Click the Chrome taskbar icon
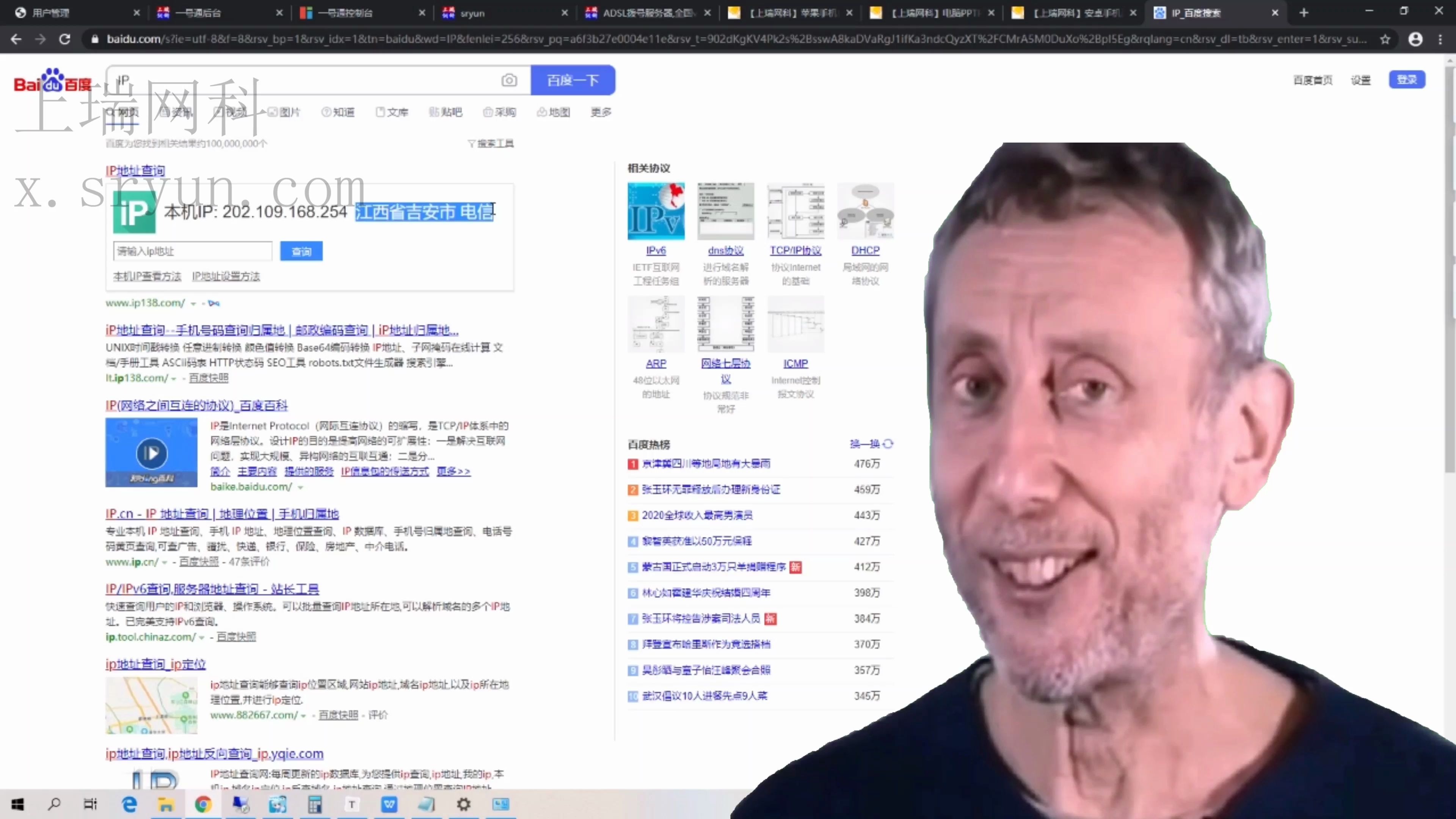Screen dimensions: 1456x819 point(203,804)
